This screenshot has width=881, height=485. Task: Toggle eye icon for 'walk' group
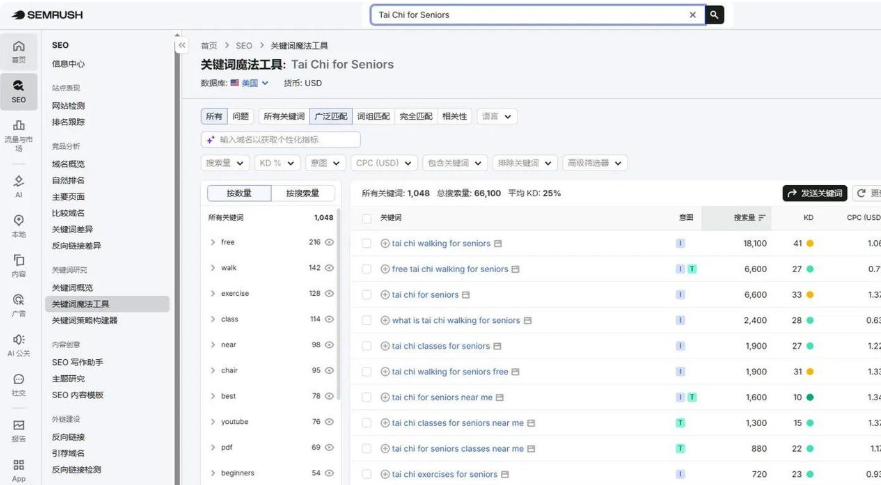coord(329,268)
